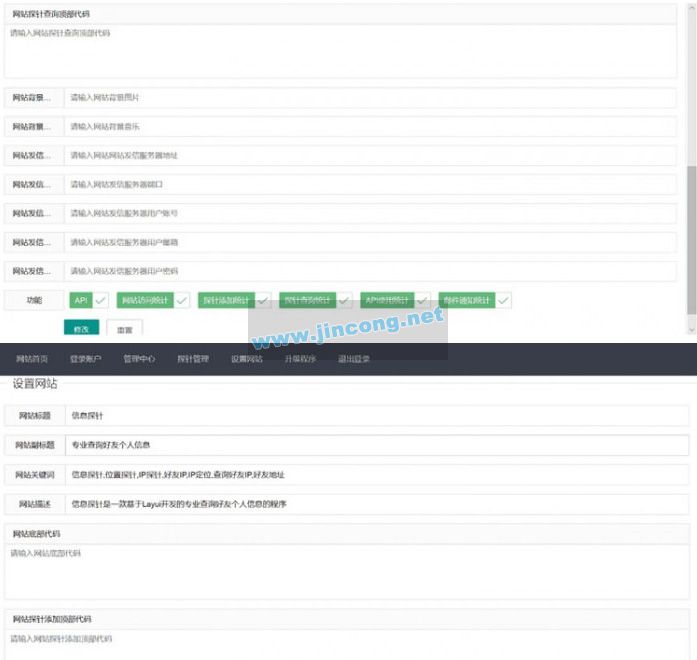The image size is (697, 660).
Task: Click the 网站副标题 field with 专业查询好友个人信息
Action: click(377, 445)
